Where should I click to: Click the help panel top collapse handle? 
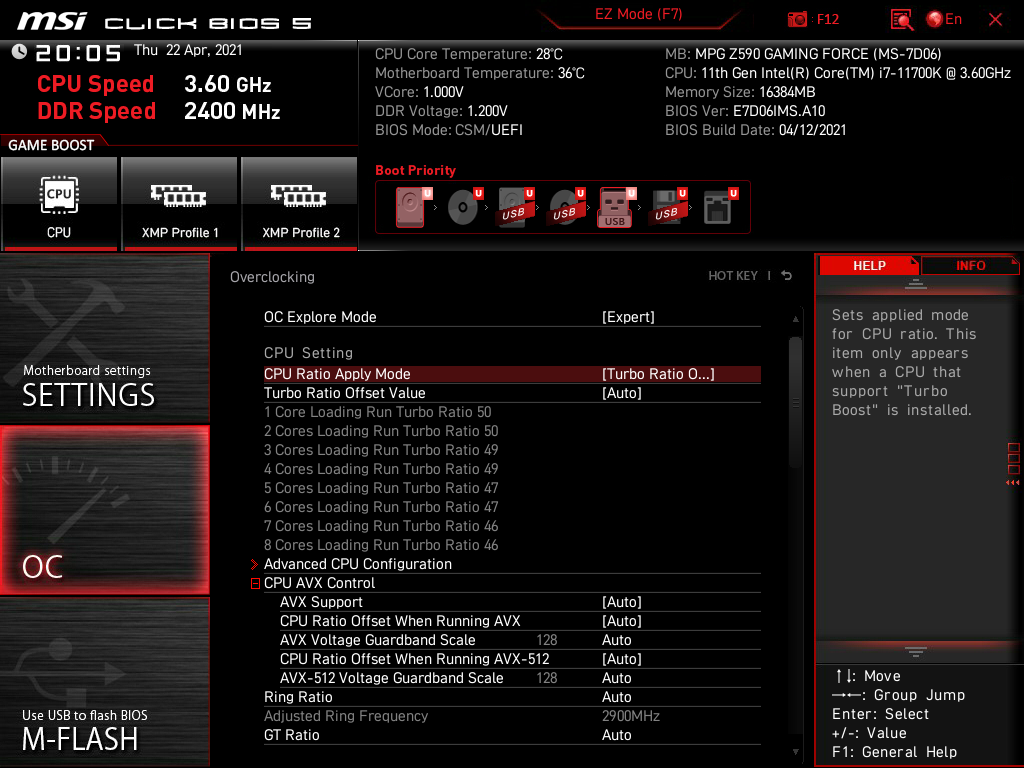coord(916,283)
